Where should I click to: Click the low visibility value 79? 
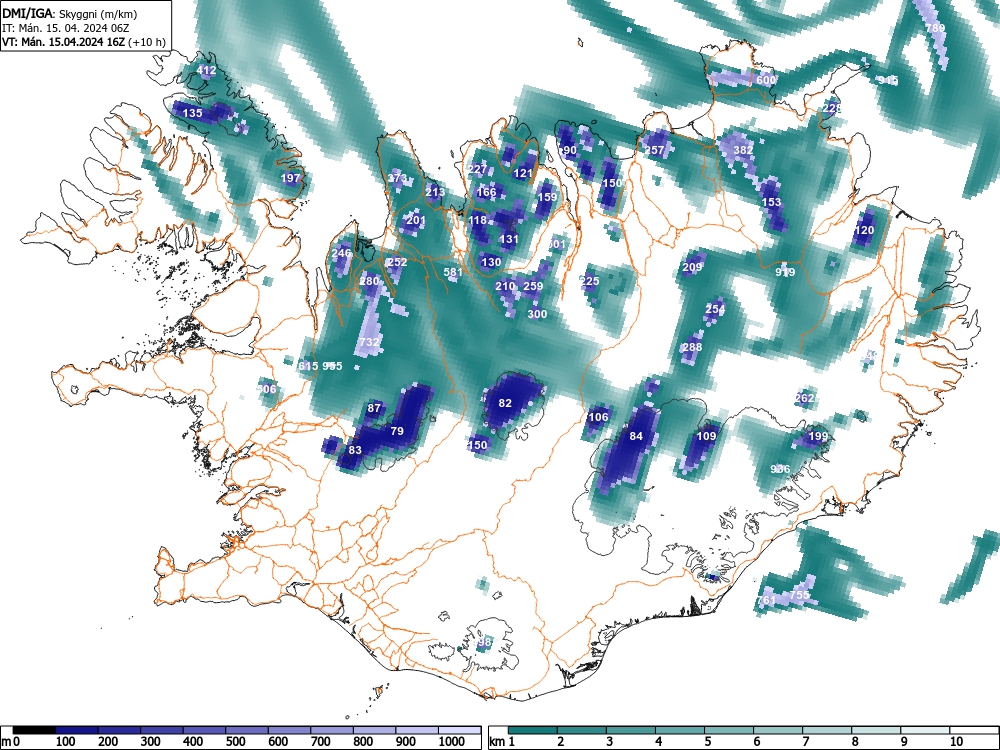click(397, 431)
